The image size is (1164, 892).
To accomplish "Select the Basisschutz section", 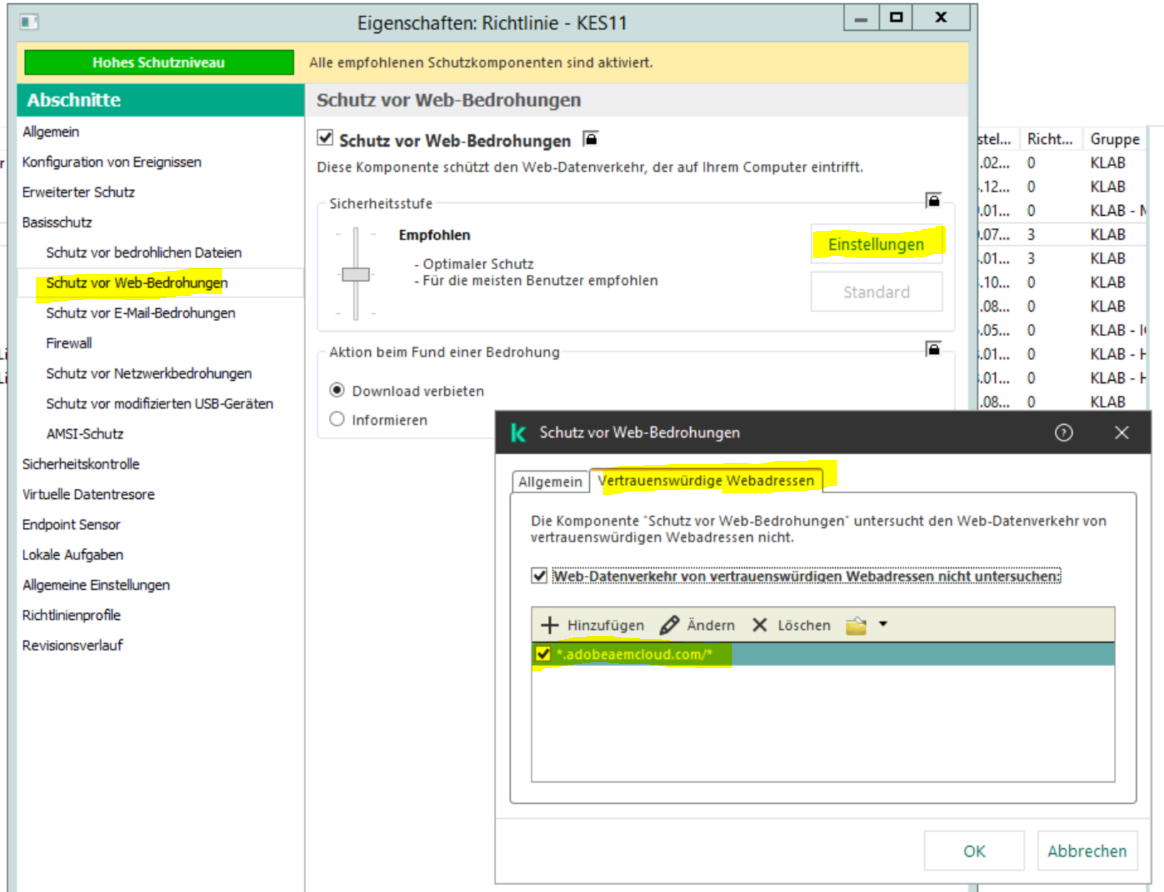I will coord(57,223).
